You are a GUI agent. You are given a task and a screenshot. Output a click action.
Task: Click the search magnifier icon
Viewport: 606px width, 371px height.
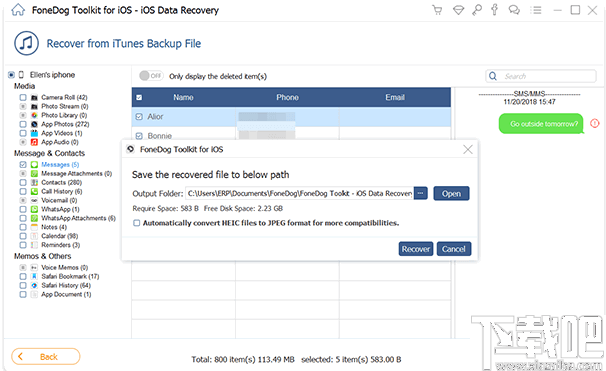pos(493,76)
